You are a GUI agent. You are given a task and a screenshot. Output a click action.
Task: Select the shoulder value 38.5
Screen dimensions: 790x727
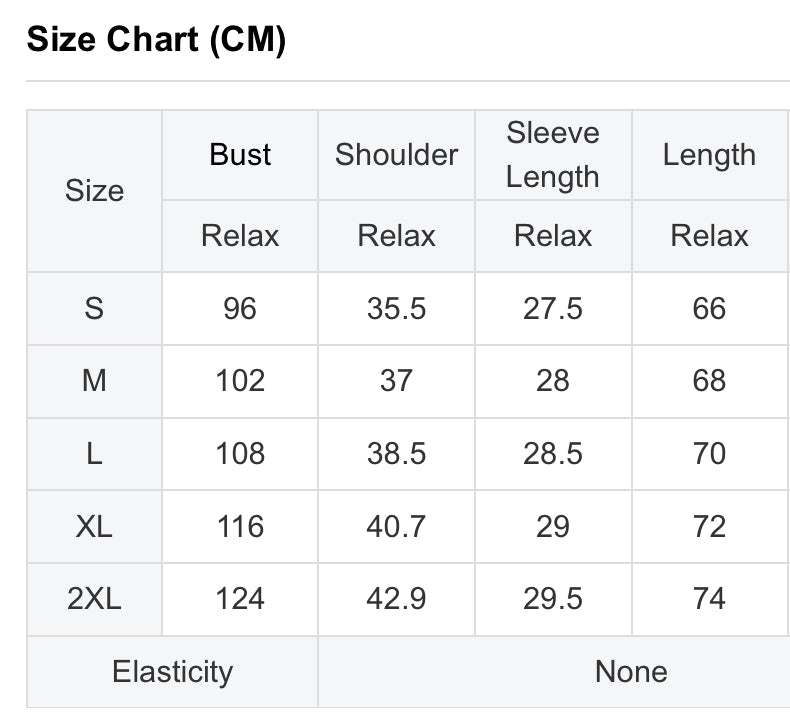coord(397,453)
